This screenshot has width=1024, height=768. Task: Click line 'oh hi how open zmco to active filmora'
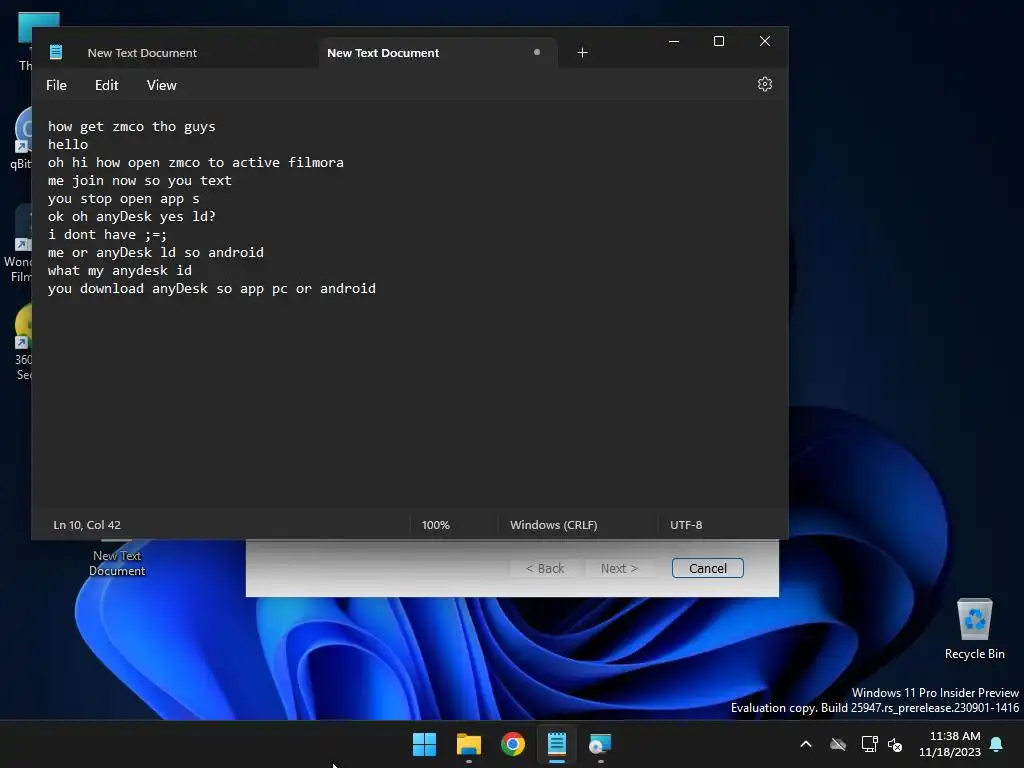click(x=195, y=163)
